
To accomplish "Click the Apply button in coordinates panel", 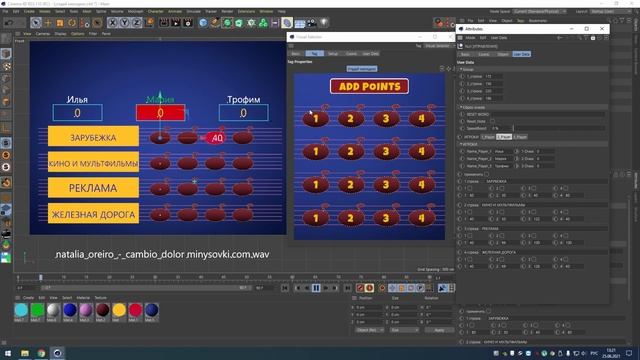I will click(x=439, y=330).
